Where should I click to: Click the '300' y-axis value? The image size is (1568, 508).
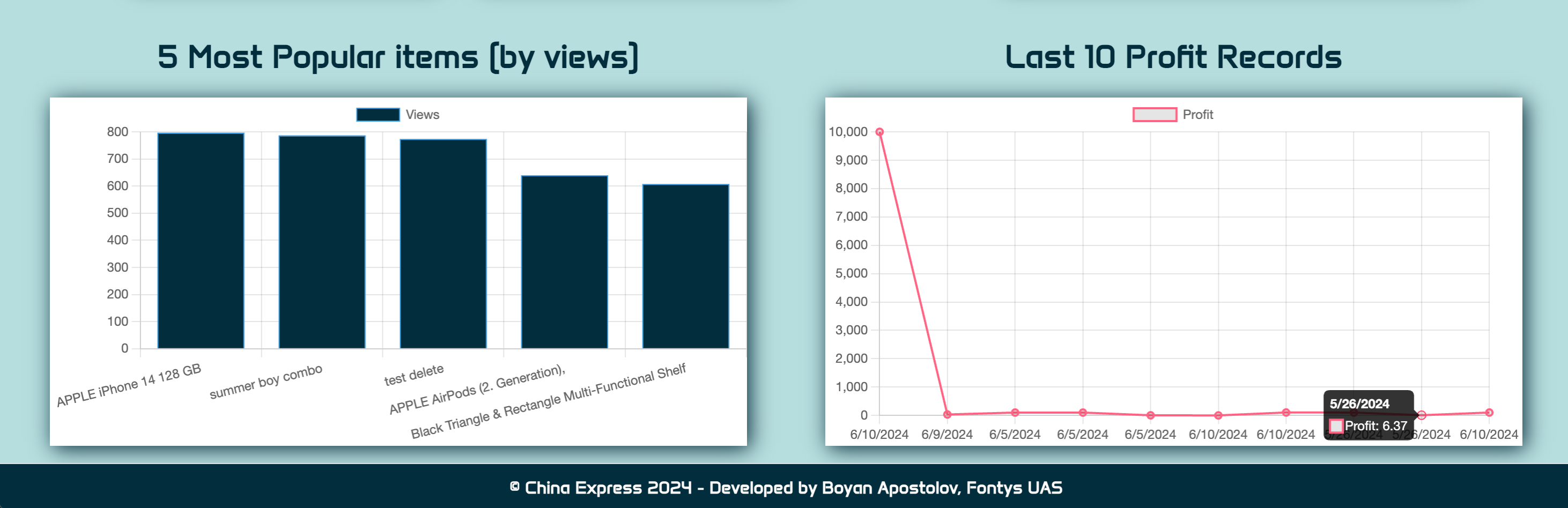[117, 267]
